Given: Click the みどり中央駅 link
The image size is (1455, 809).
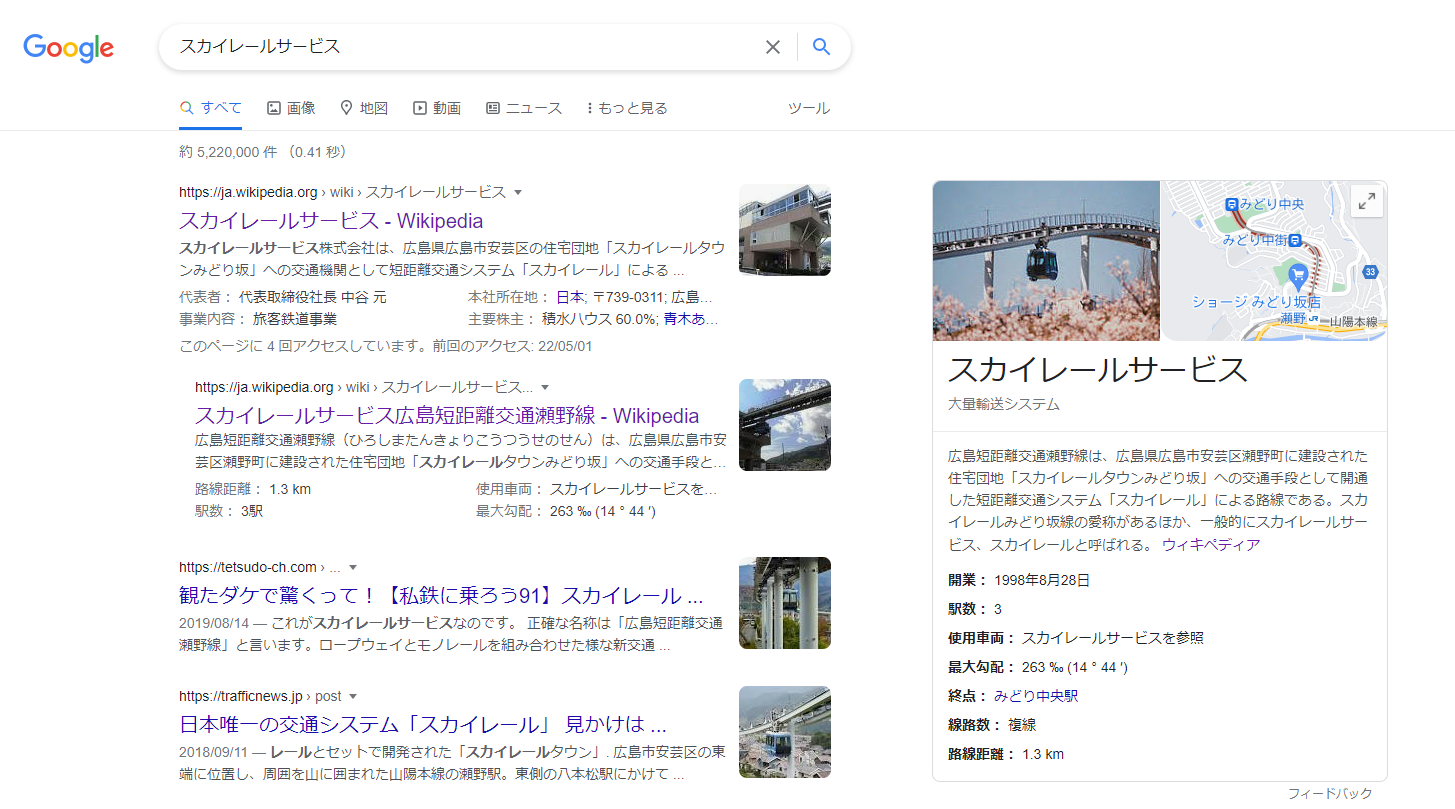Looking at the screenshot, I should coord(1036,696).
